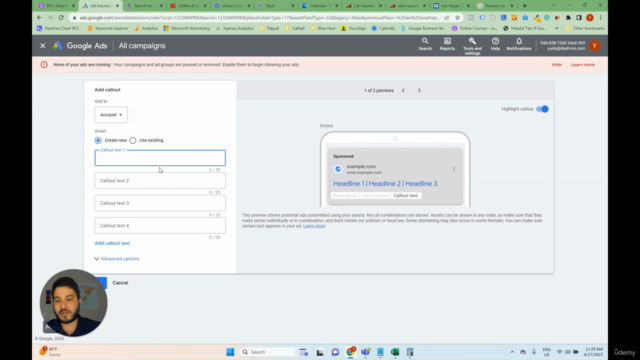Screen dimensions: 640x360
Task: Switch to the PPC Advertising tab
Action: coord(56,6)
